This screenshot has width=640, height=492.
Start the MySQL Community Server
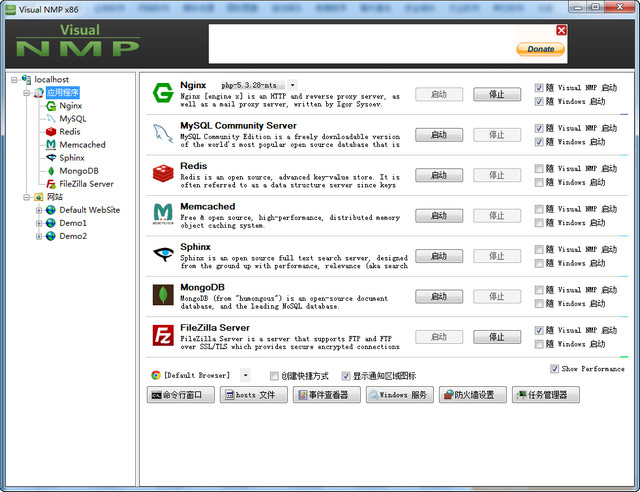[x=439, y=135]
